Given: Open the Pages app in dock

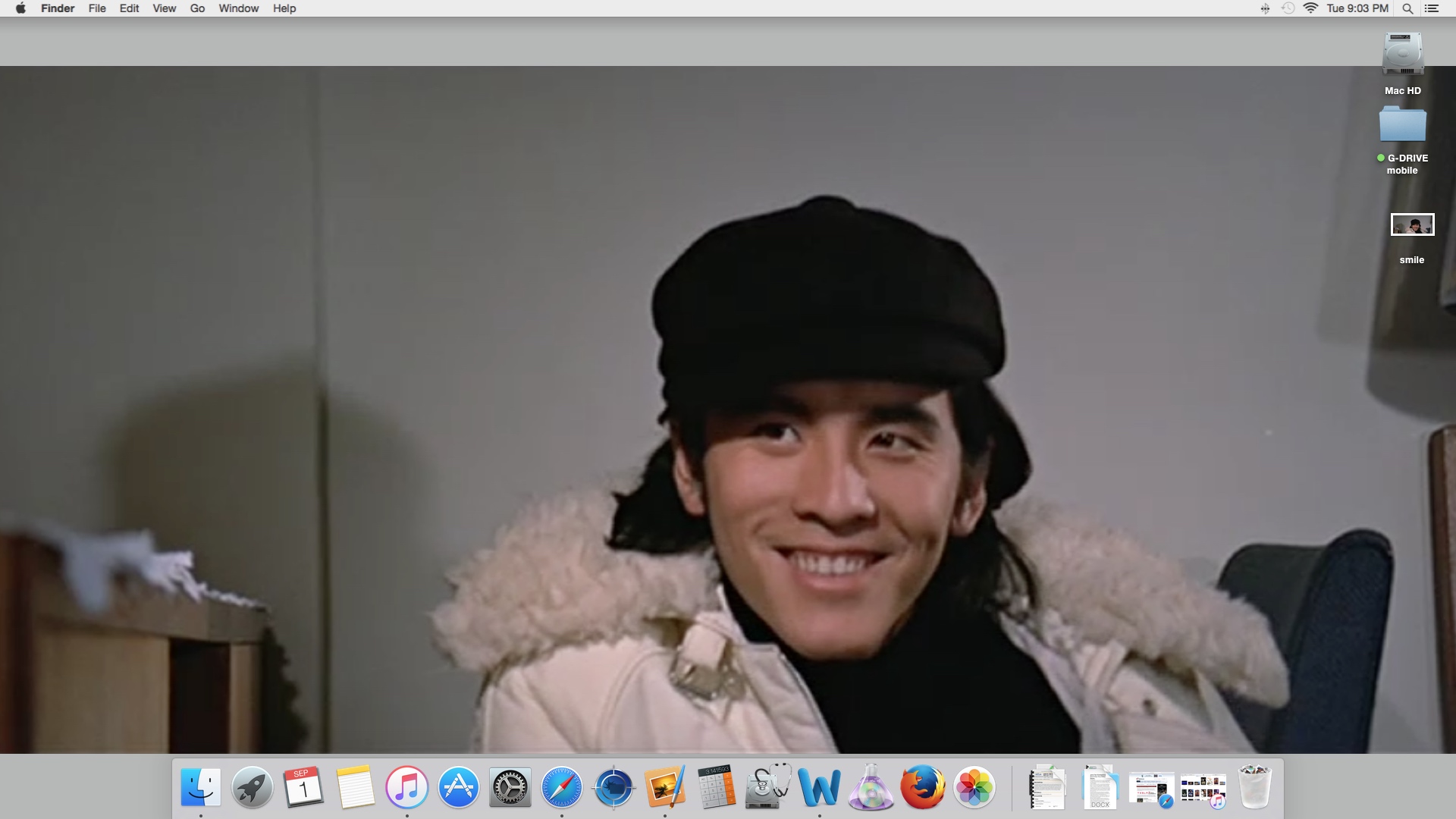Looking at the screenshot, I should pyautogui.click(x=665, y=787).
